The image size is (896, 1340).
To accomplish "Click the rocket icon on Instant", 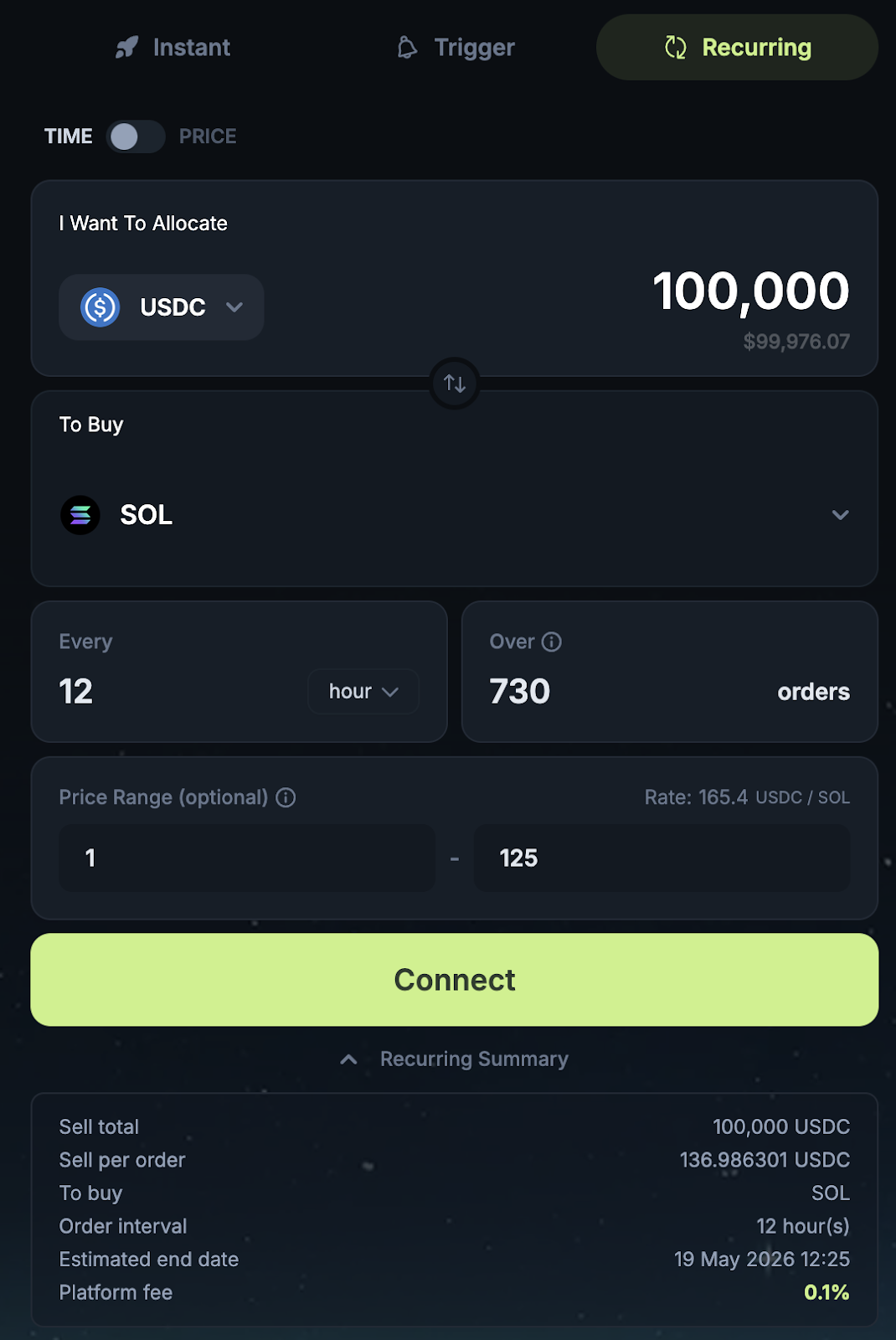I will [x=127, y=48].
